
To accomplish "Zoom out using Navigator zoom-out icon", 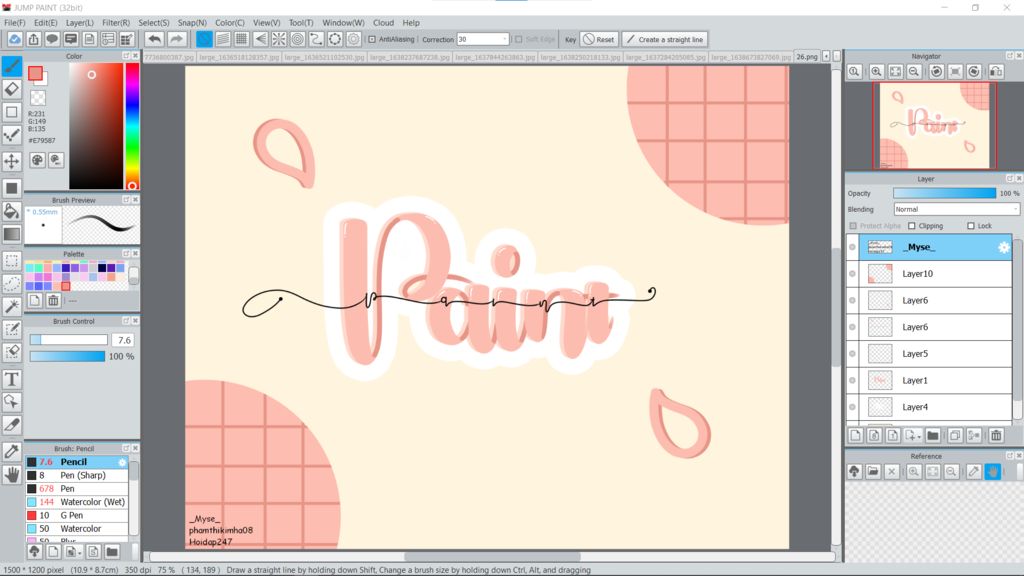I will (914, 72).
